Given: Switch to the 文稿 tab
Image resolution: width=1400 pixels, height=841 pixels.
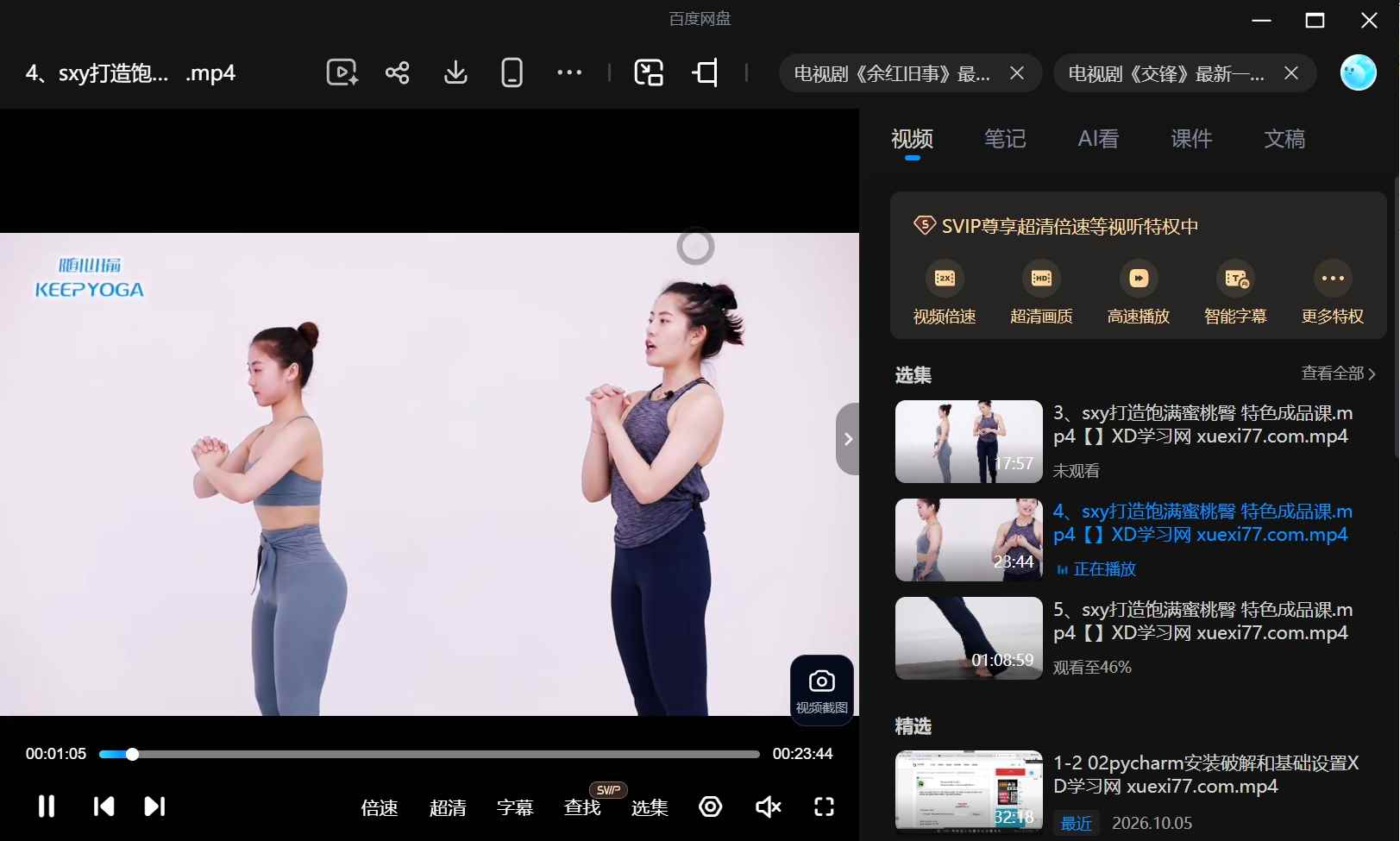Looking at the screenshot, I should [1284, 139].
